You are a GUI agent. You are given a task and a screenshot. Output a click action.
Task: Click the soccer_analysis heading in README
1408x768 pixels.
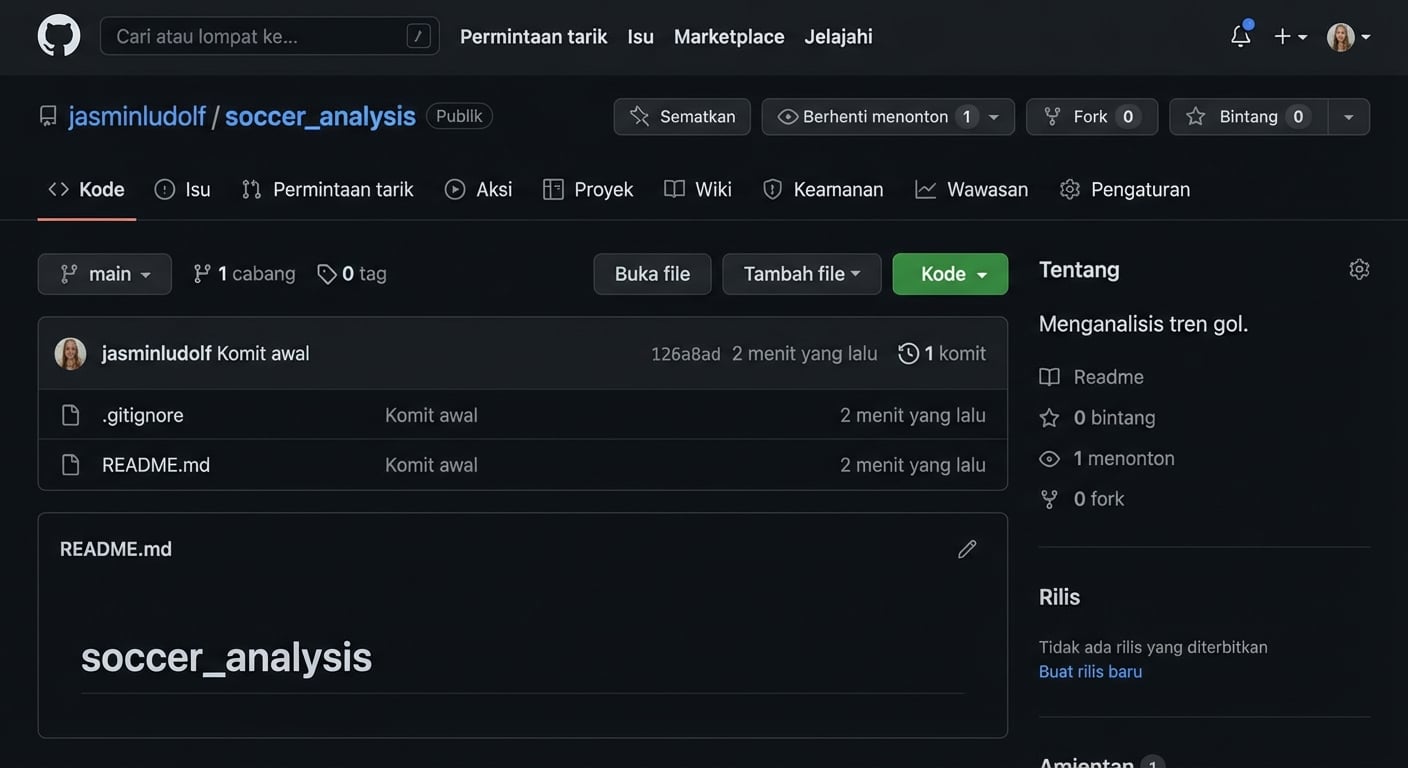coord(226,657)
